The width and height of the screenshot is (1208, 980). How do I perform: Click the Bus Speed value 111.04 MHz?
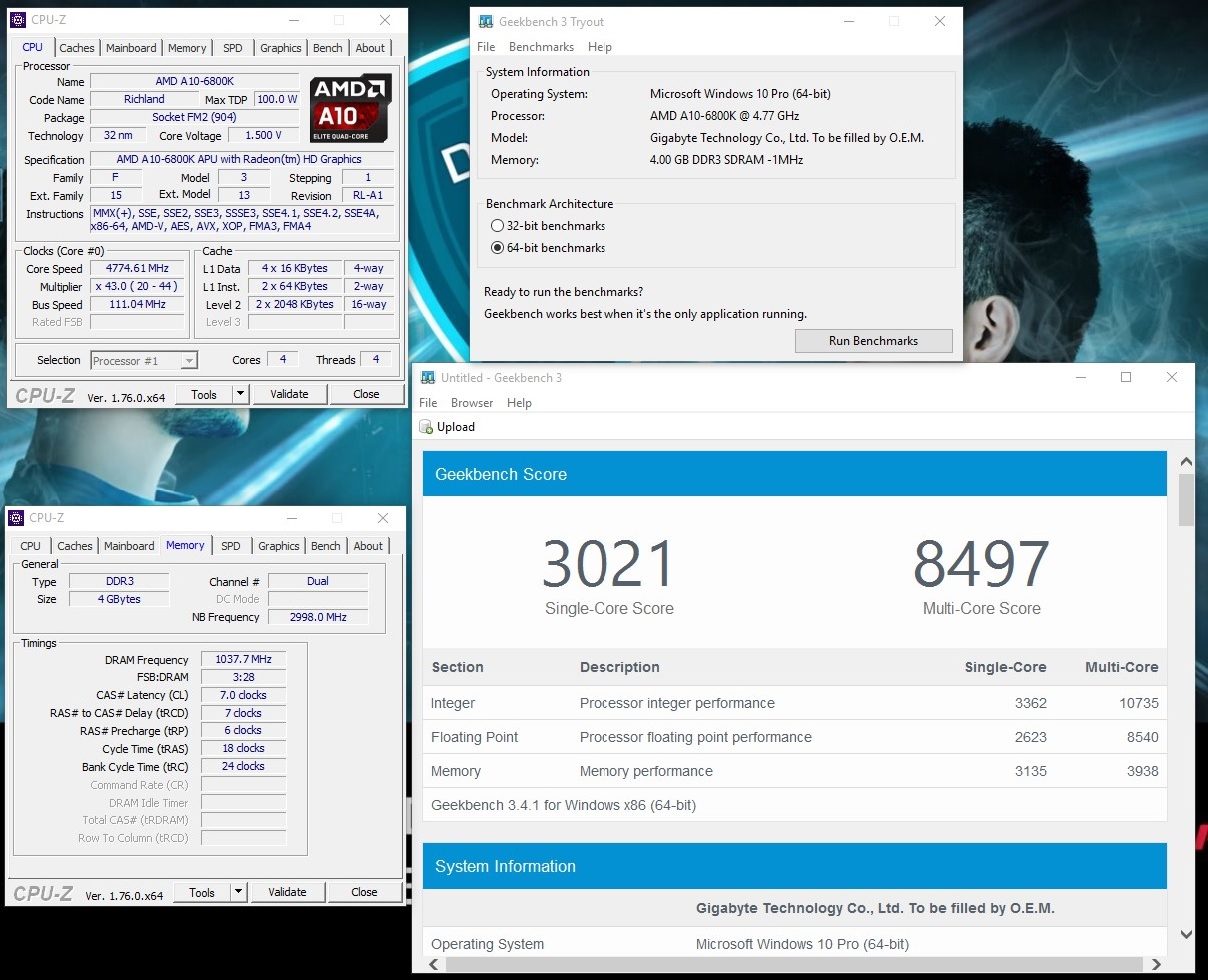137,304
